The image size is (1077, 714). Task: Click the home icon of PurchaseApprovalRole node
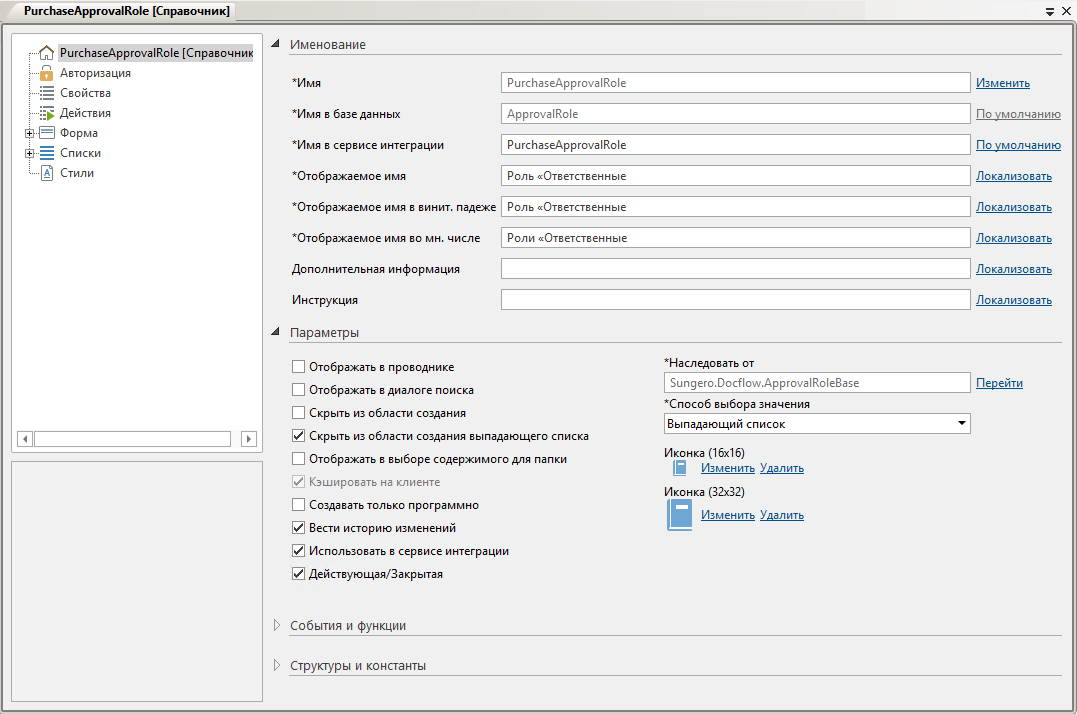[x=46, y=53]
